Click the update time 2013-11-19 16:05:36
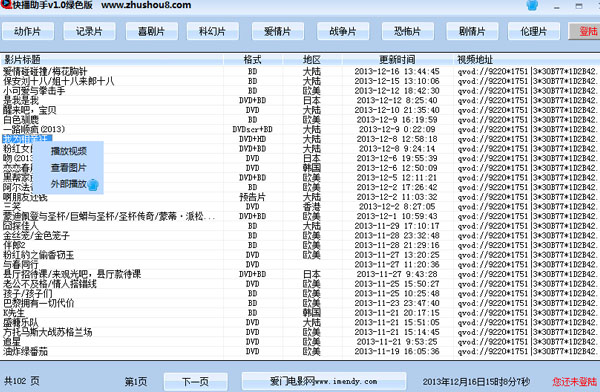600x392 pixels. click(x=397, y=351)
